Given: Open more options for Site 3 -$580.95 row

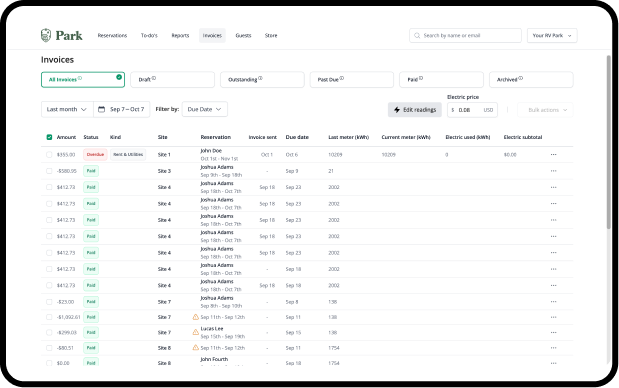Looking at the screenshot, I should (553, 171).
